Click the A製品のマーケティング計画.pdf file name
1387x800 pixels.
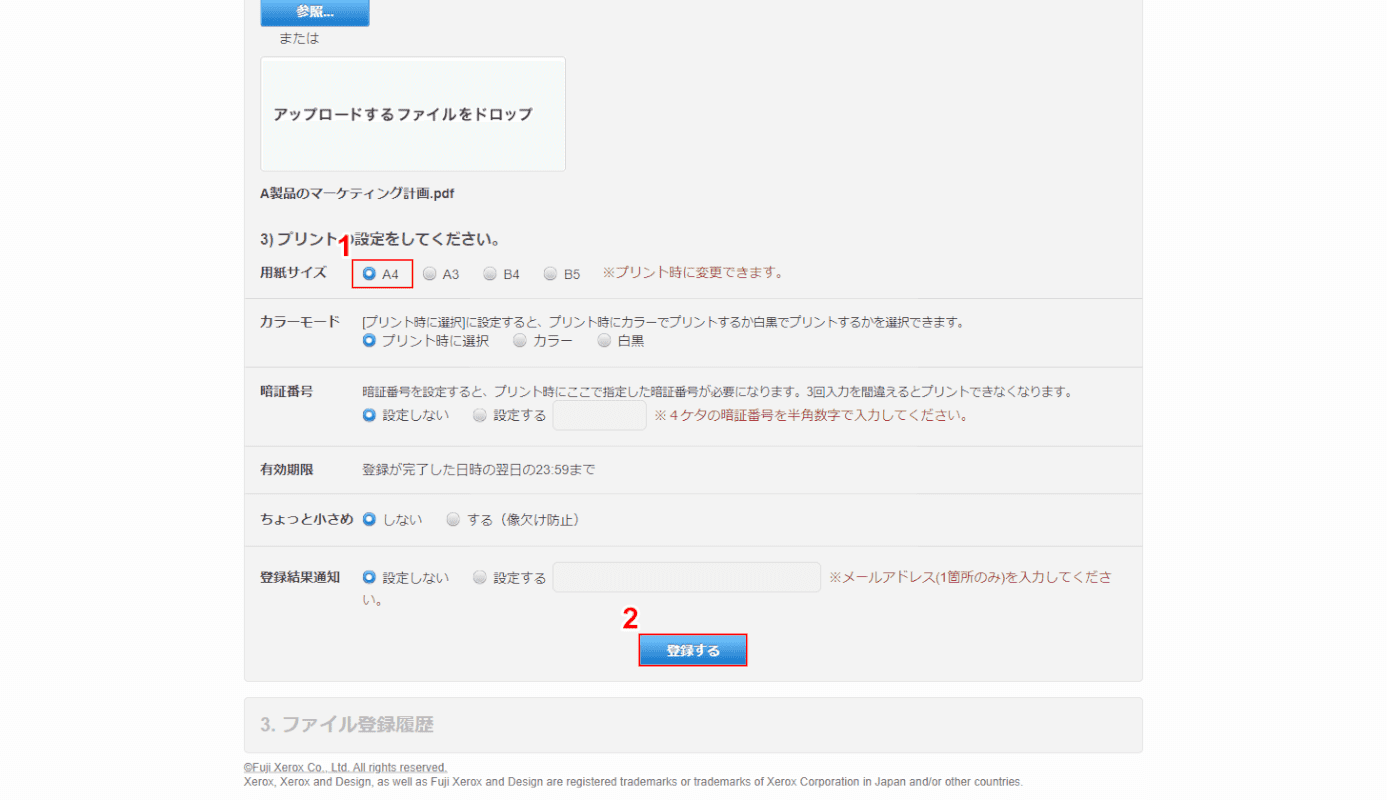click(357, 193)
